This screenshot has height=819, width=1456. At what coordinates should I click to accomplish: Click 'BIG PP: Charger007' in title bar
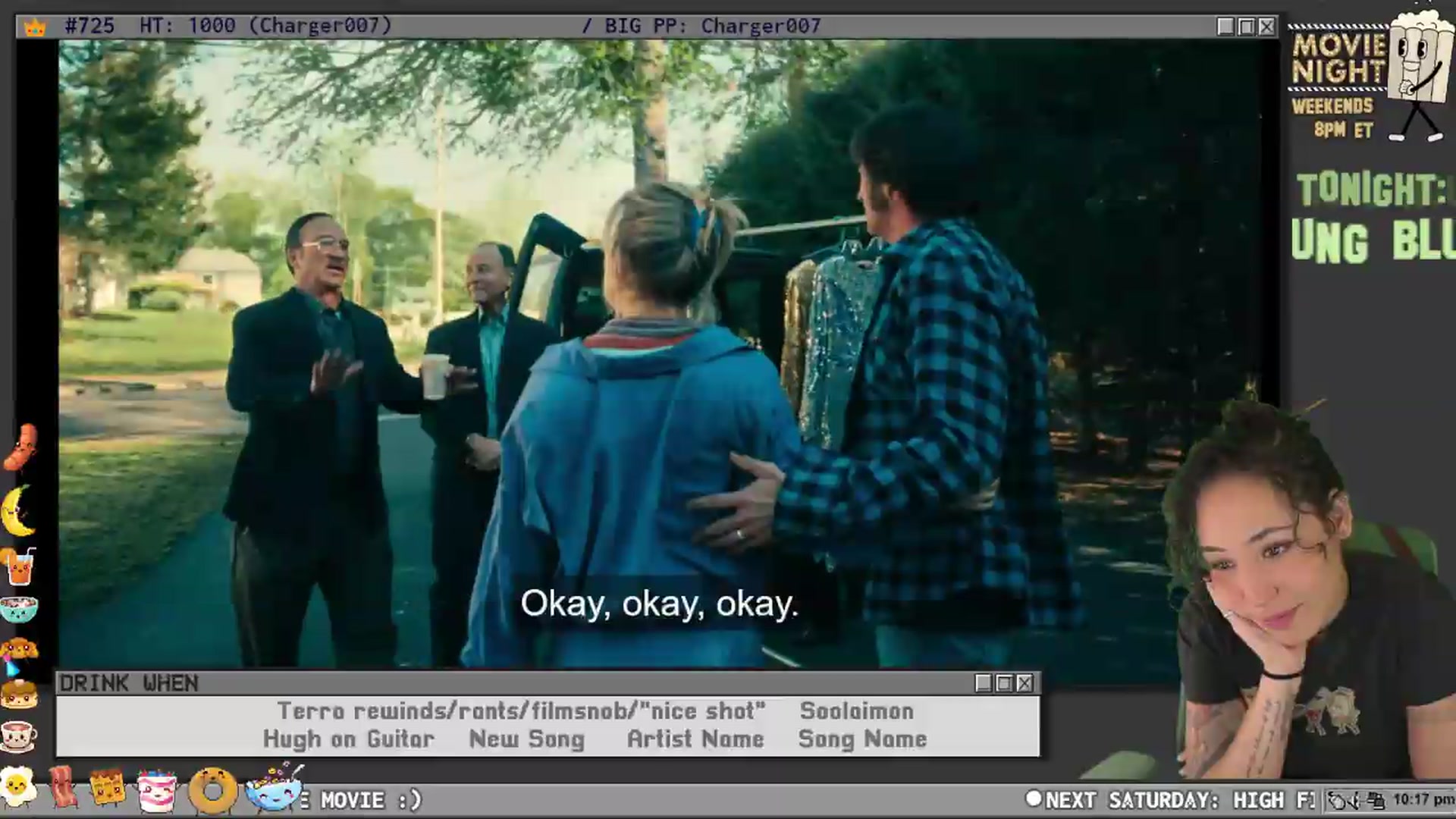point(713,26)
